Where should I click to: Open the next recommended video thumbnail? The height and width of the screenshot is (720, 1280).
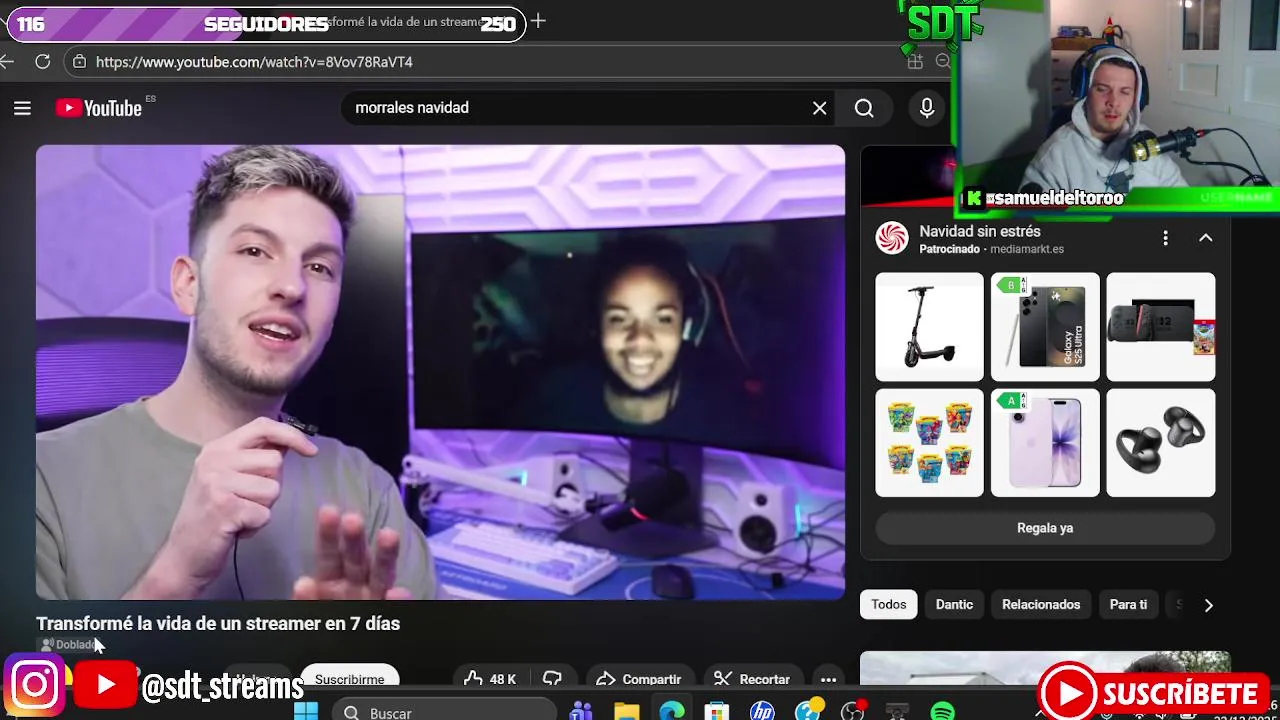pyautogui.click(x=1045, y=668)
